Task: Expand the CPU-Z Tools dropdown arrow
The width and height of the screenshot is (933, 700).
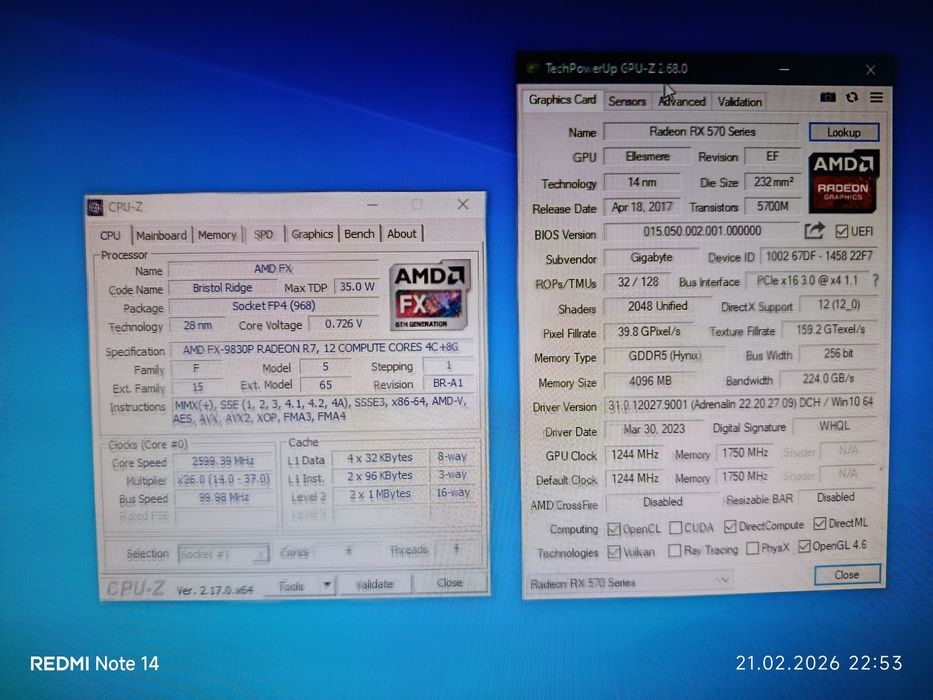Action: [x=327, y=585]
